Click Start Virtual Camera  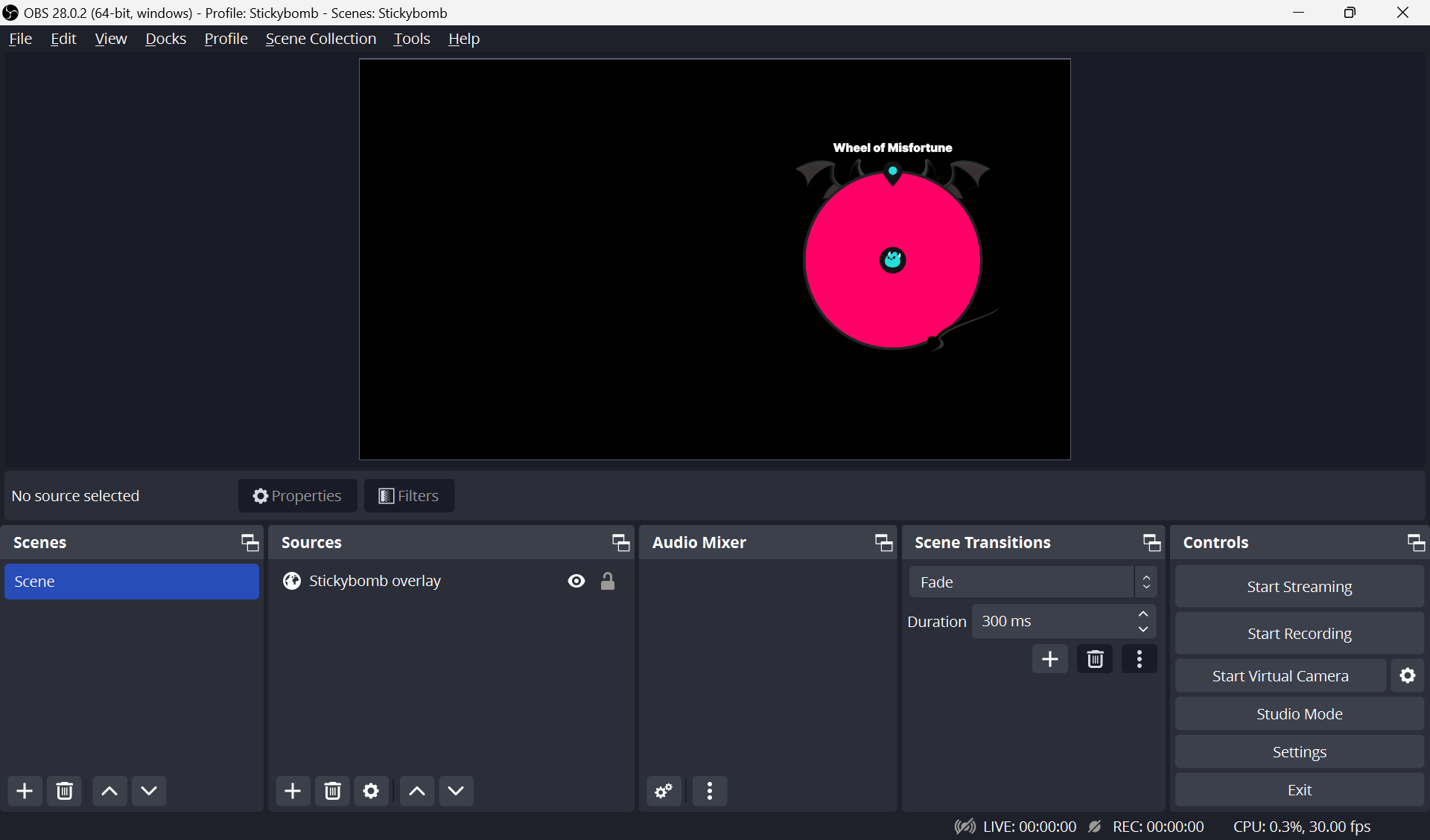1280,675
